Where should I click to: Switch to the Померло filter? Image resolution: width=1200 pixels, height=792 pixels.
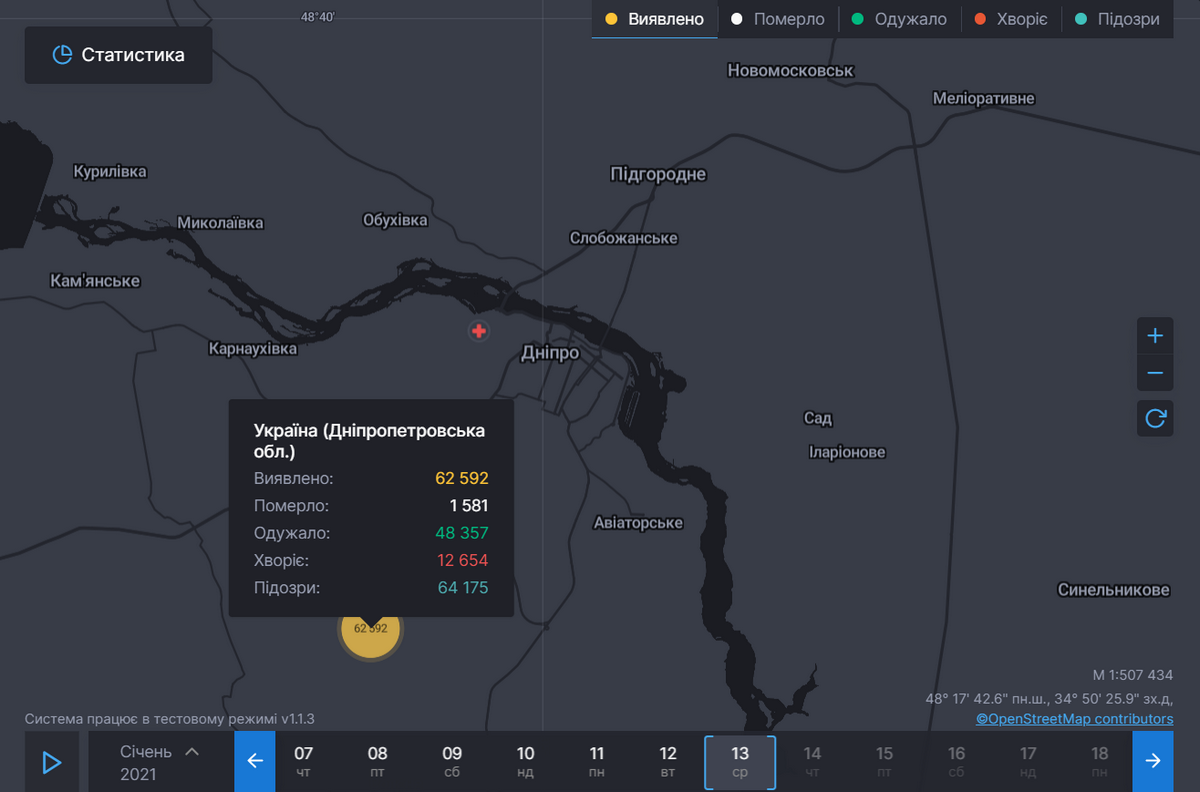pos(778,19)
